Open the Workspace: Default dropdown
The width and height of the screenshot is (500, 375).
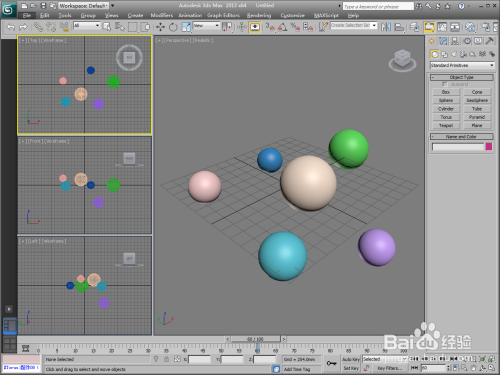[x=84, y=6]
